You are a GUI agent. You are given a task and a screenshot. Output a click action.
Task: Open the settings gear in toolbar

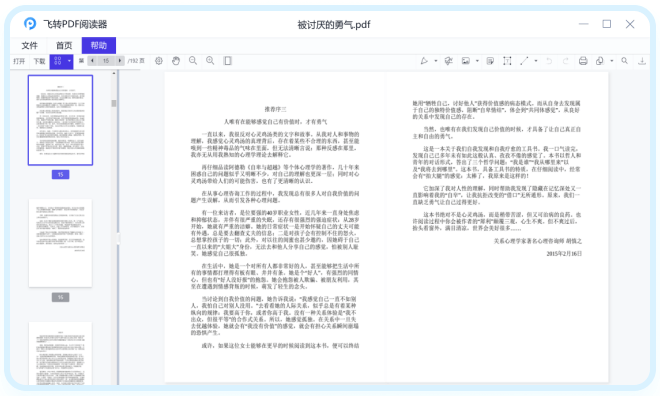click(159, 61)
